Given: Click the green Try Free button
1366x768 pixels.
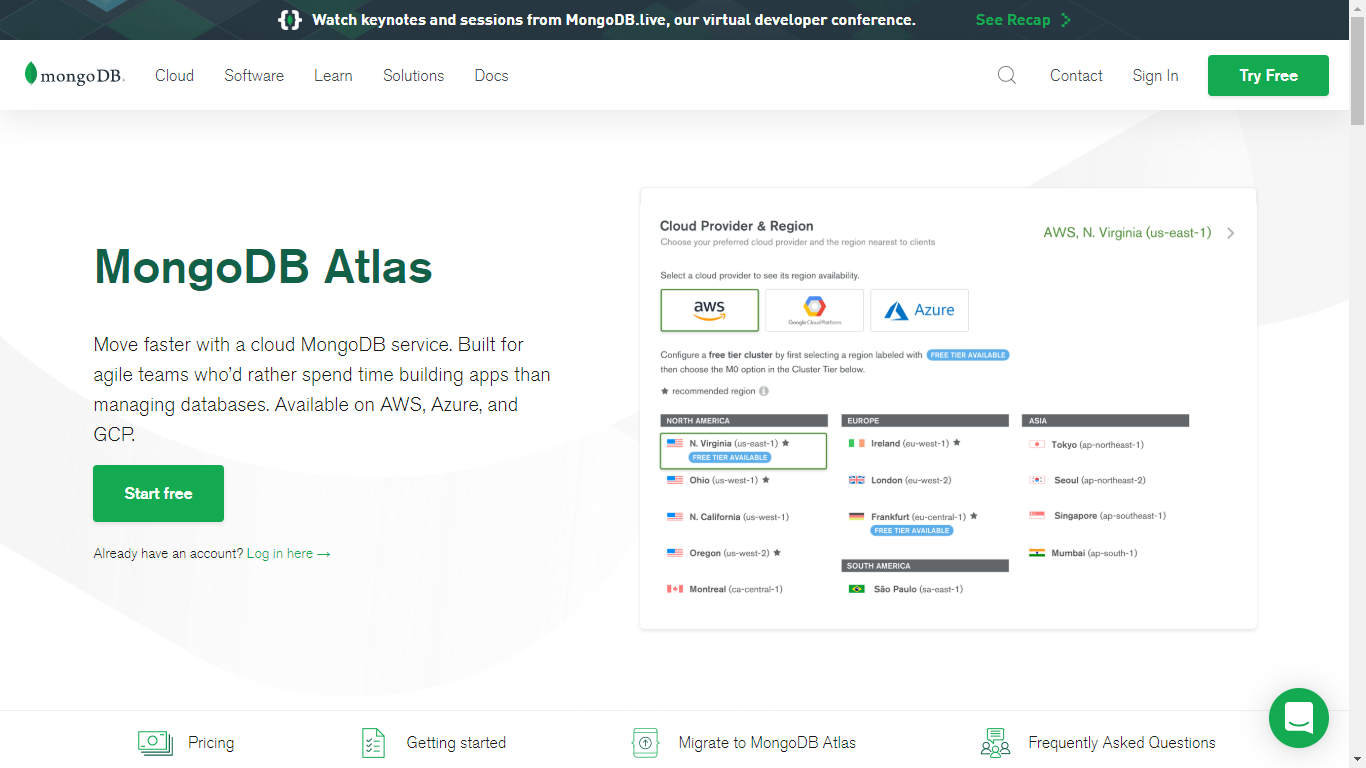Looking at the screenshot, I should (x=1268, y=75).
